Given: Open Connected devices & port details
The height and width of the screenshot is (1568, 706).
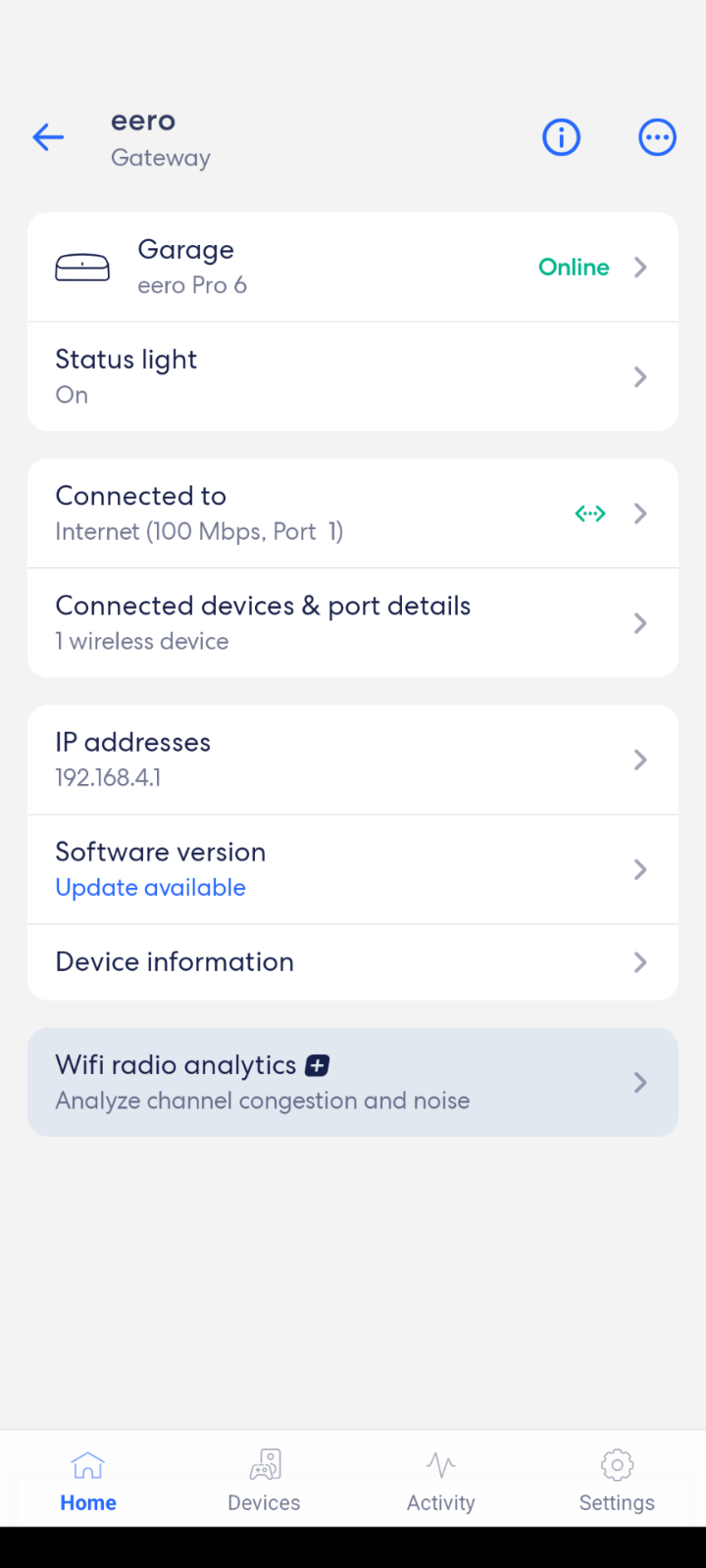Looking at the screenshot, I should click(x=353, y=622).
